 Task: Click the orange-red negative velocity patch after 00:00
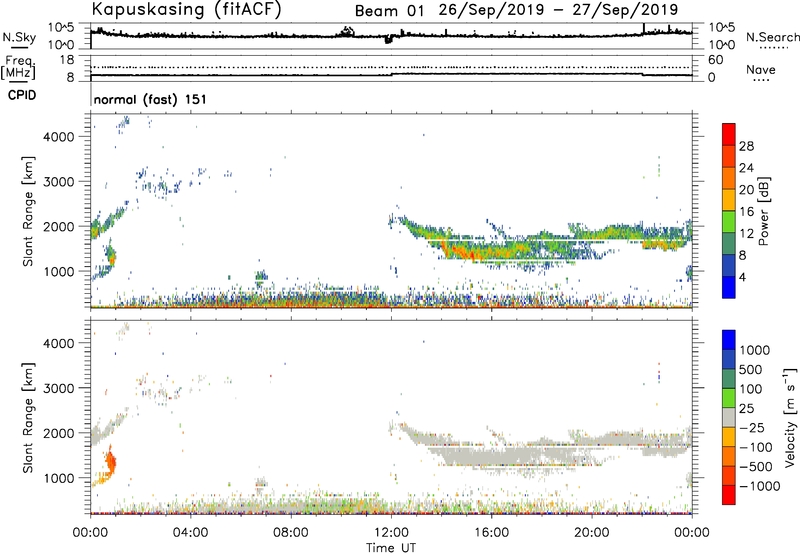110,461
